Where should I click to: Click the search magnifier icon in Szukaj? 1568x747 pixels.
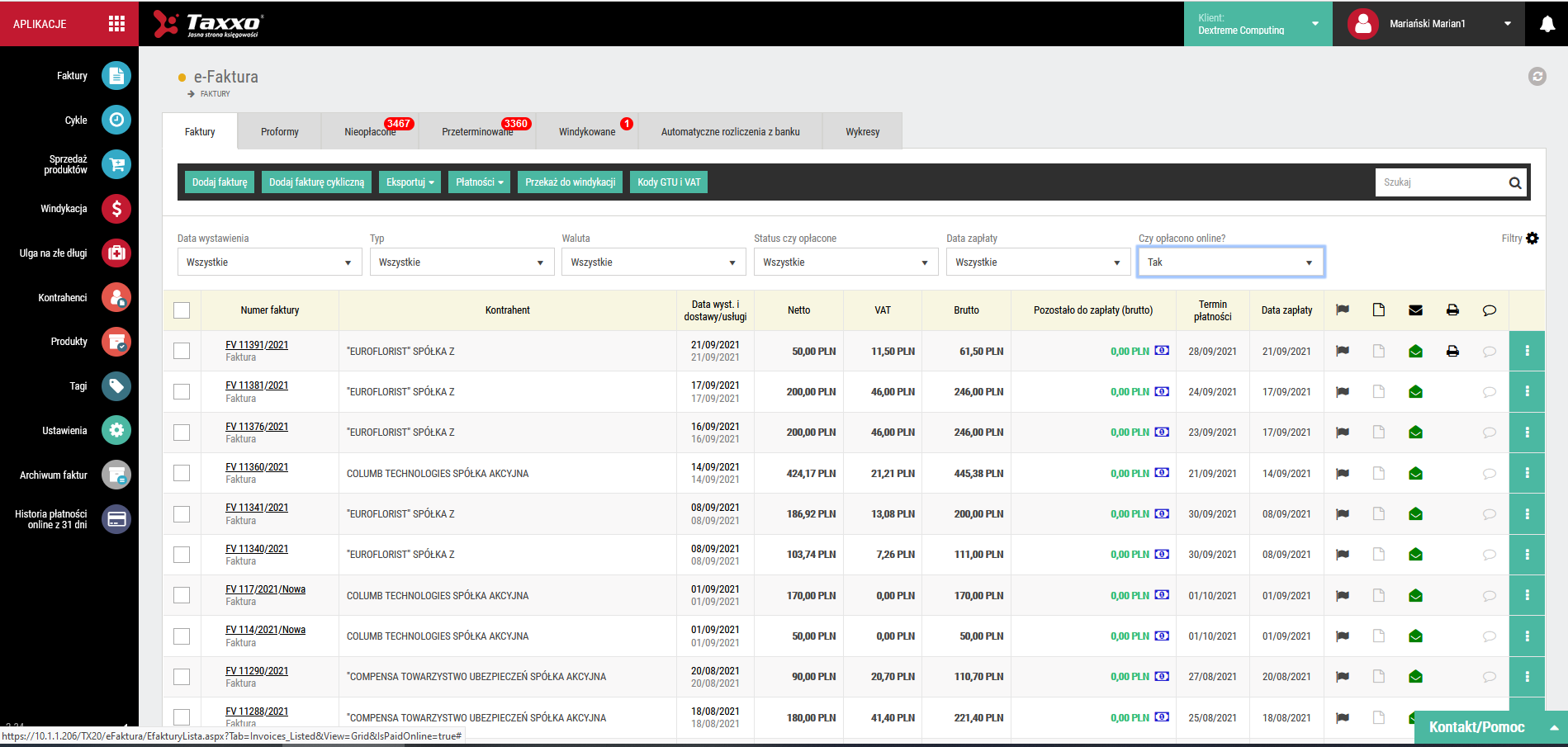pyautogui.click(x=1515, y=183)
